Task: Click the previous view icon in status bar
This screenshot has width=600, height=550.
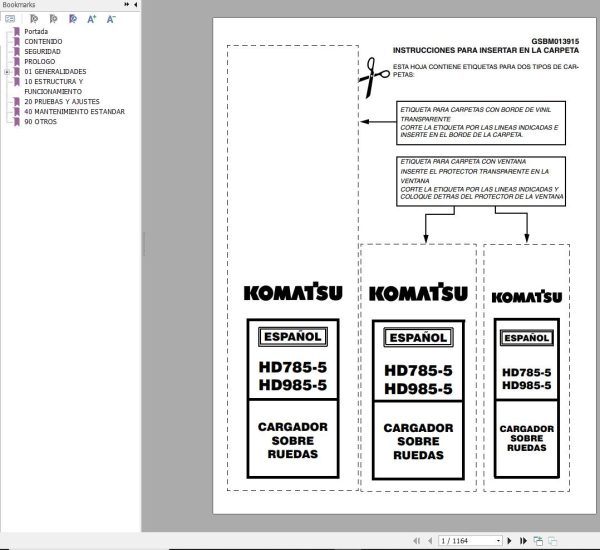Action: pyautogui.click(x=538, y=540)
